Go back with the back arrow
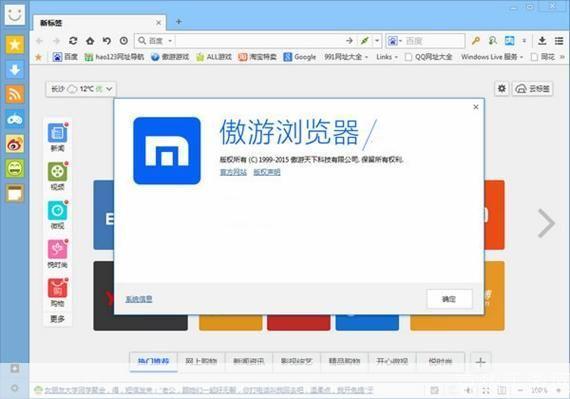 pyautogui.click(x=39, y=41)
